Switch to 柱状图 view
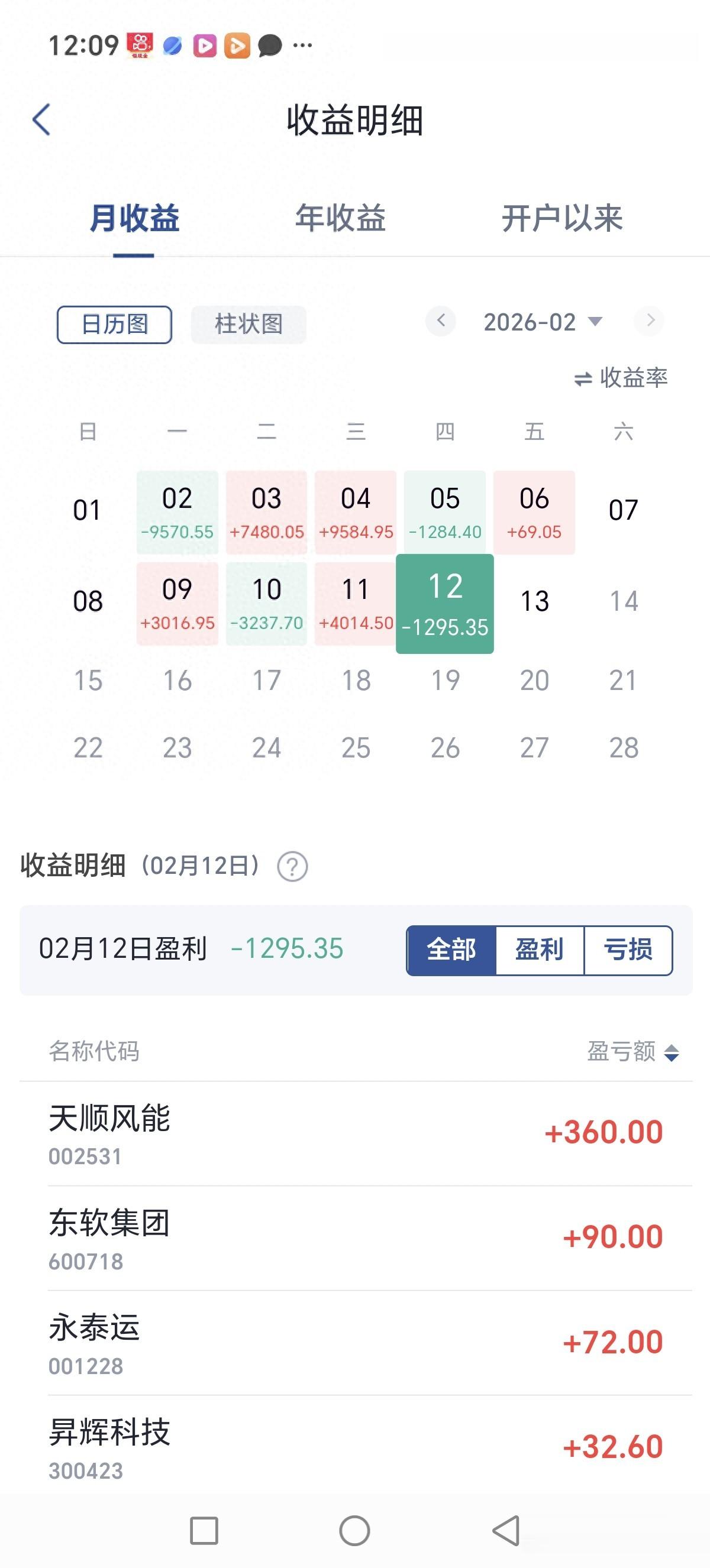This screenshot has width=710, height=1568. 248,325
